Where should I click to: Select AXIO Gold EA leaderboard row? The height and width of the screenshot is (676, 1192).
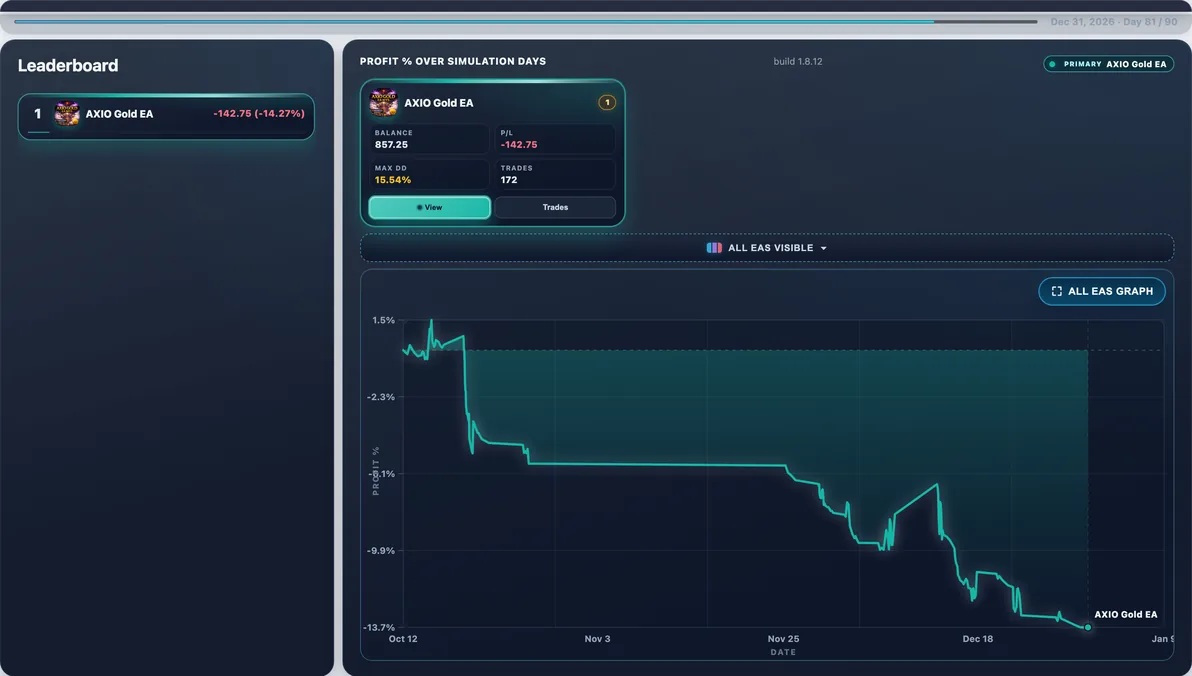166,116
